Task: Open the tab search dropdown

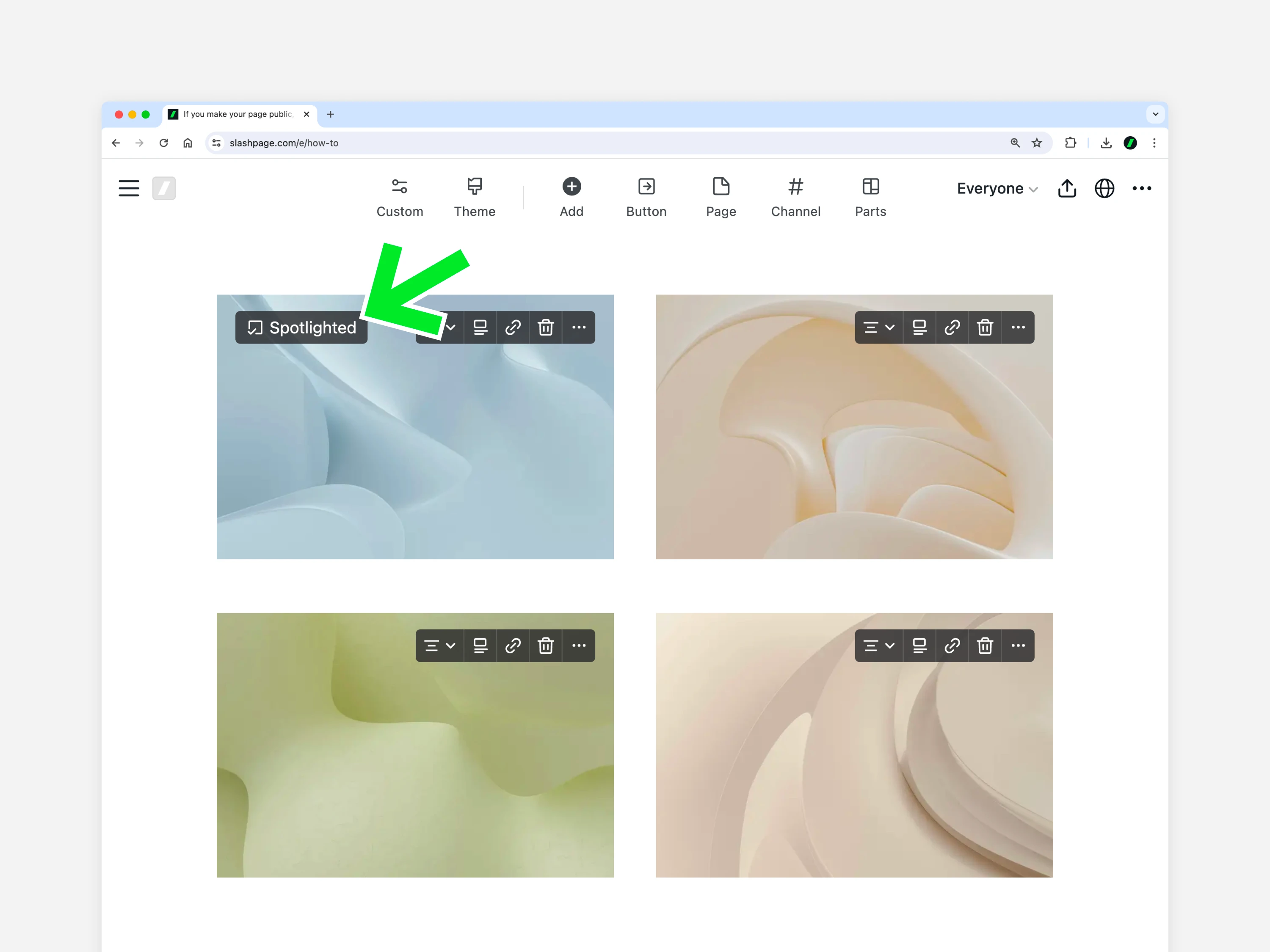Action: (1155, 114)
